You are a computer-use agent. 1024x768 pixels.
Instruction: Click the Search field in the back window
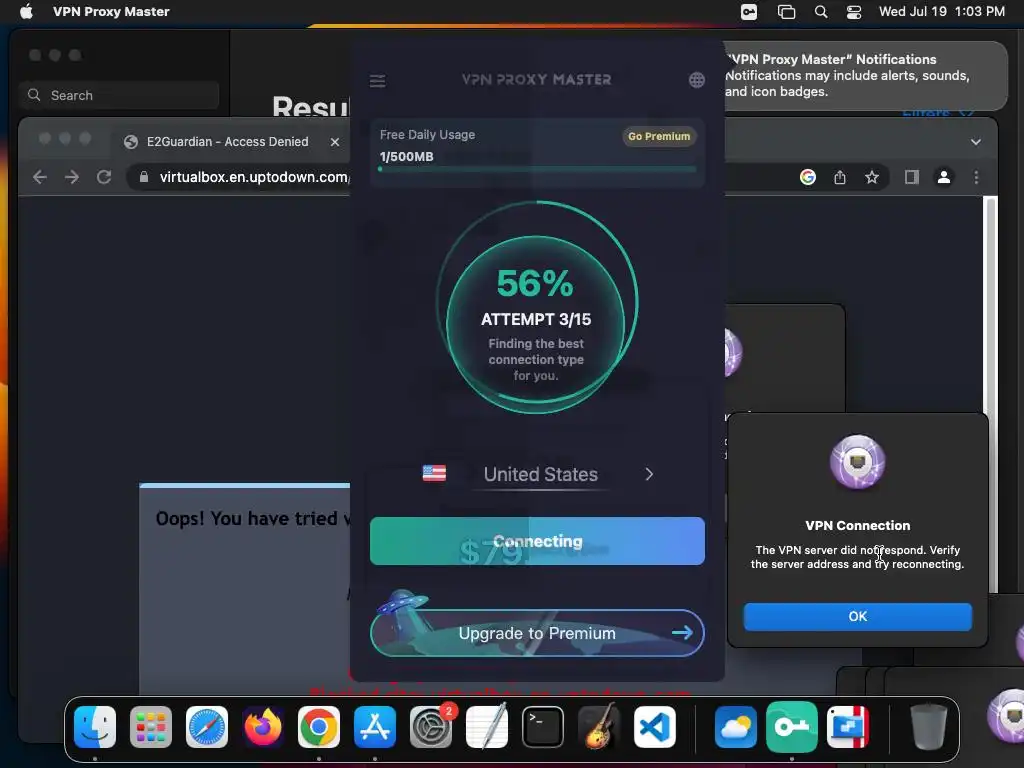pyautogui.click(x=119, y=95)
